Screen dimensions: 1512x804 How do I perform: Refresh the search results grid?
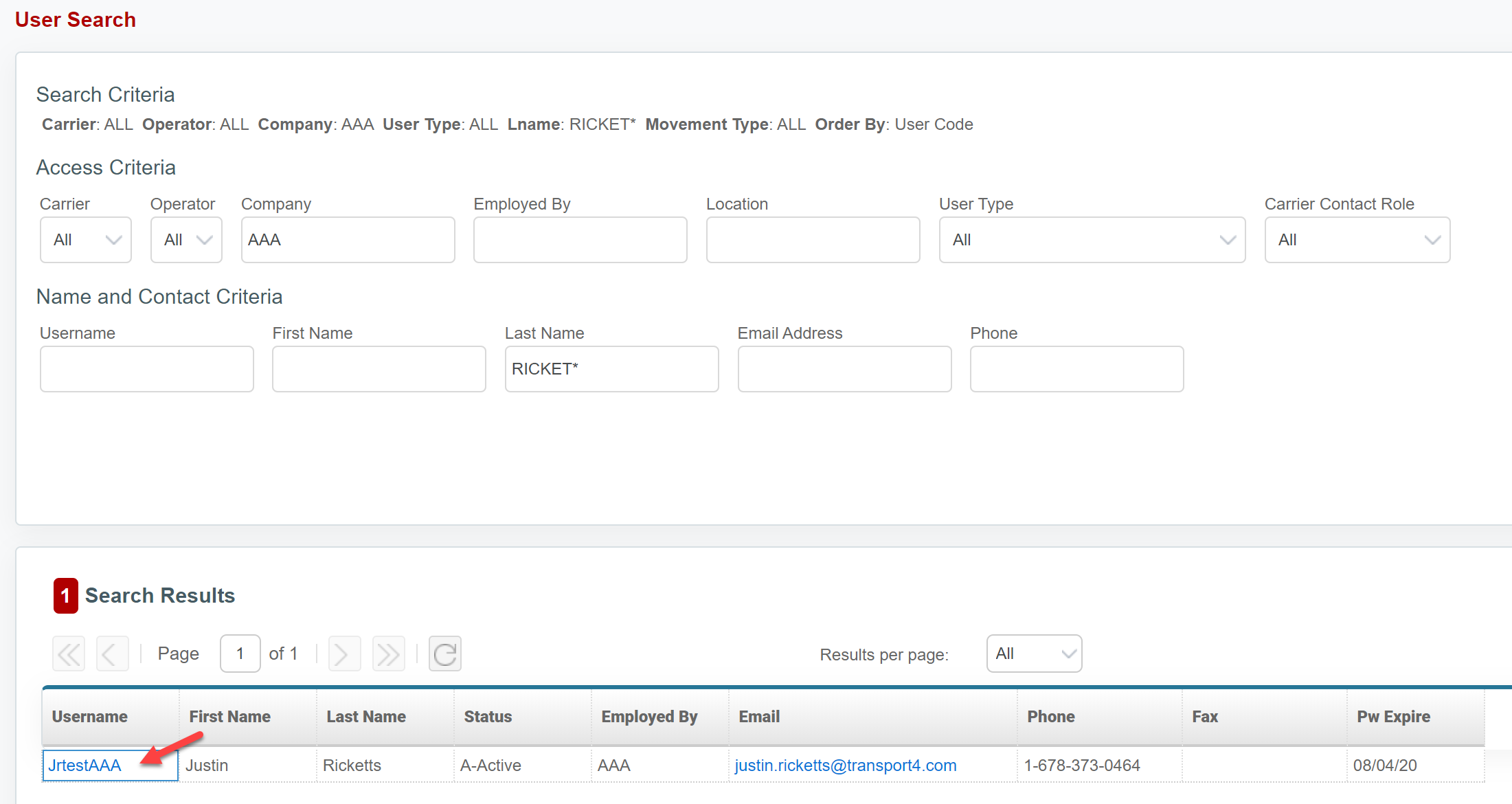pyautogui.click(x=444, y=654)
